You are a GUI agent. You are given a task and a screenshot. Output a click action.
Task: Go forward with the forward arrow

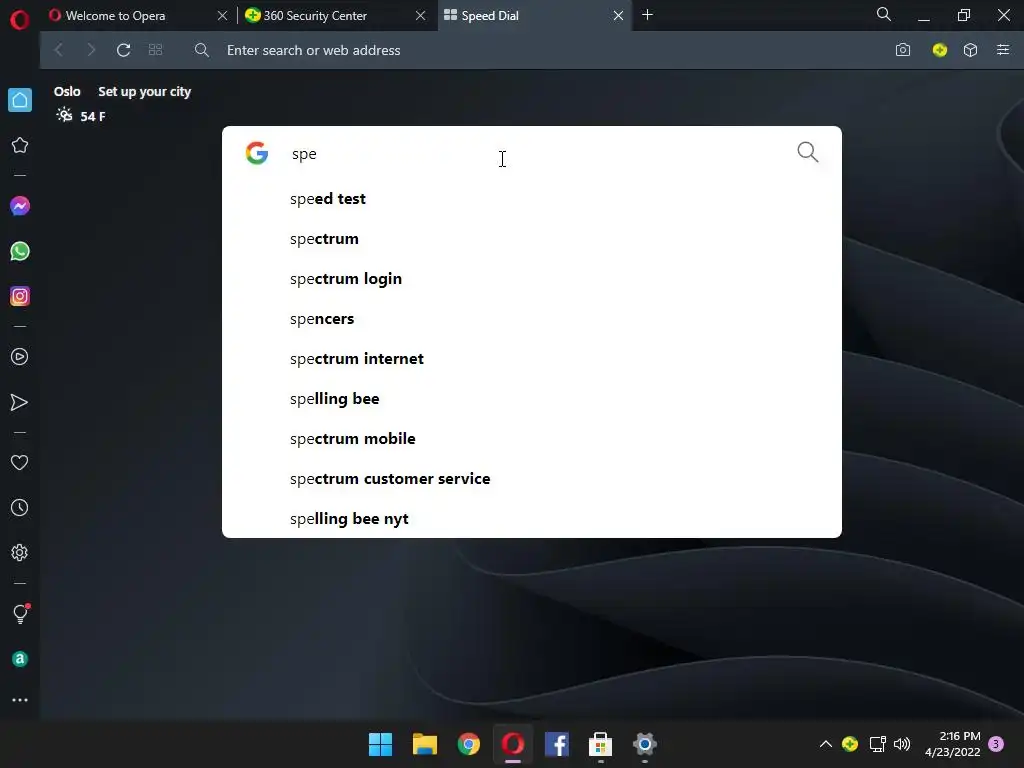(x=91, y=50)
